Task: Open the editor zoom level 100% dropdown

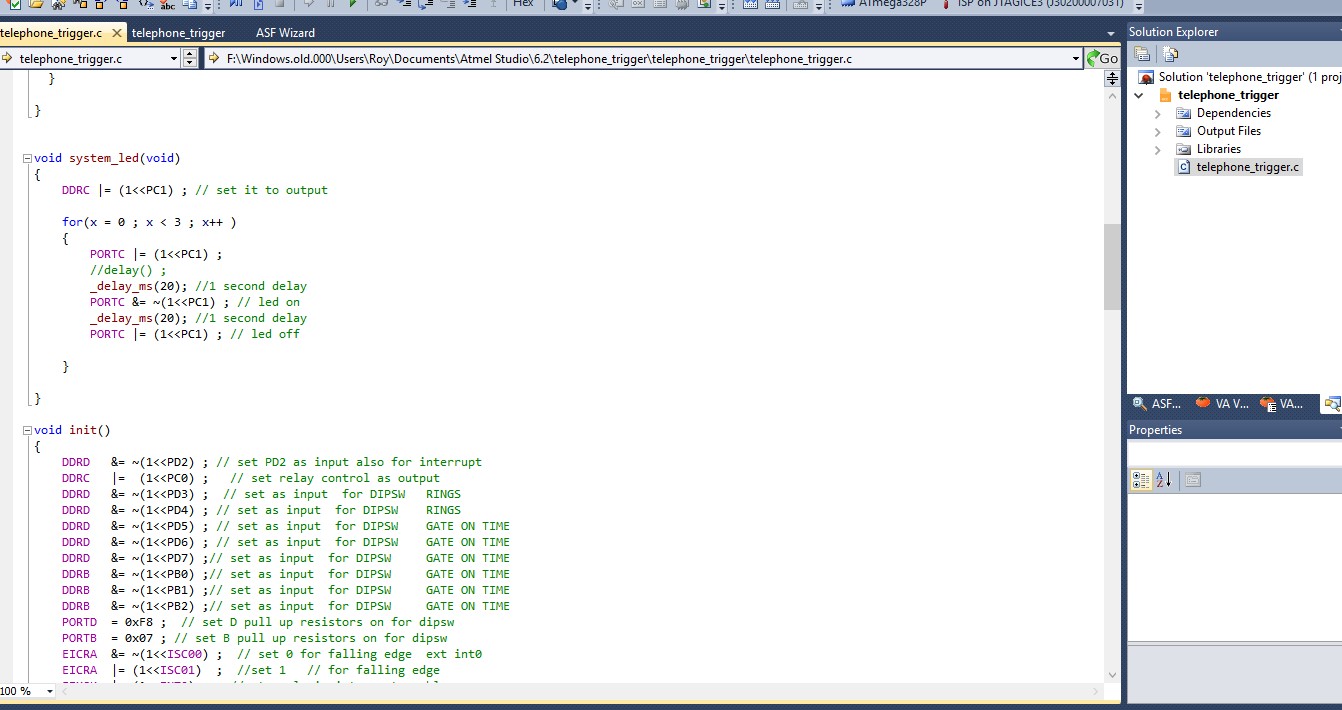Action: (x=50, y=691)
